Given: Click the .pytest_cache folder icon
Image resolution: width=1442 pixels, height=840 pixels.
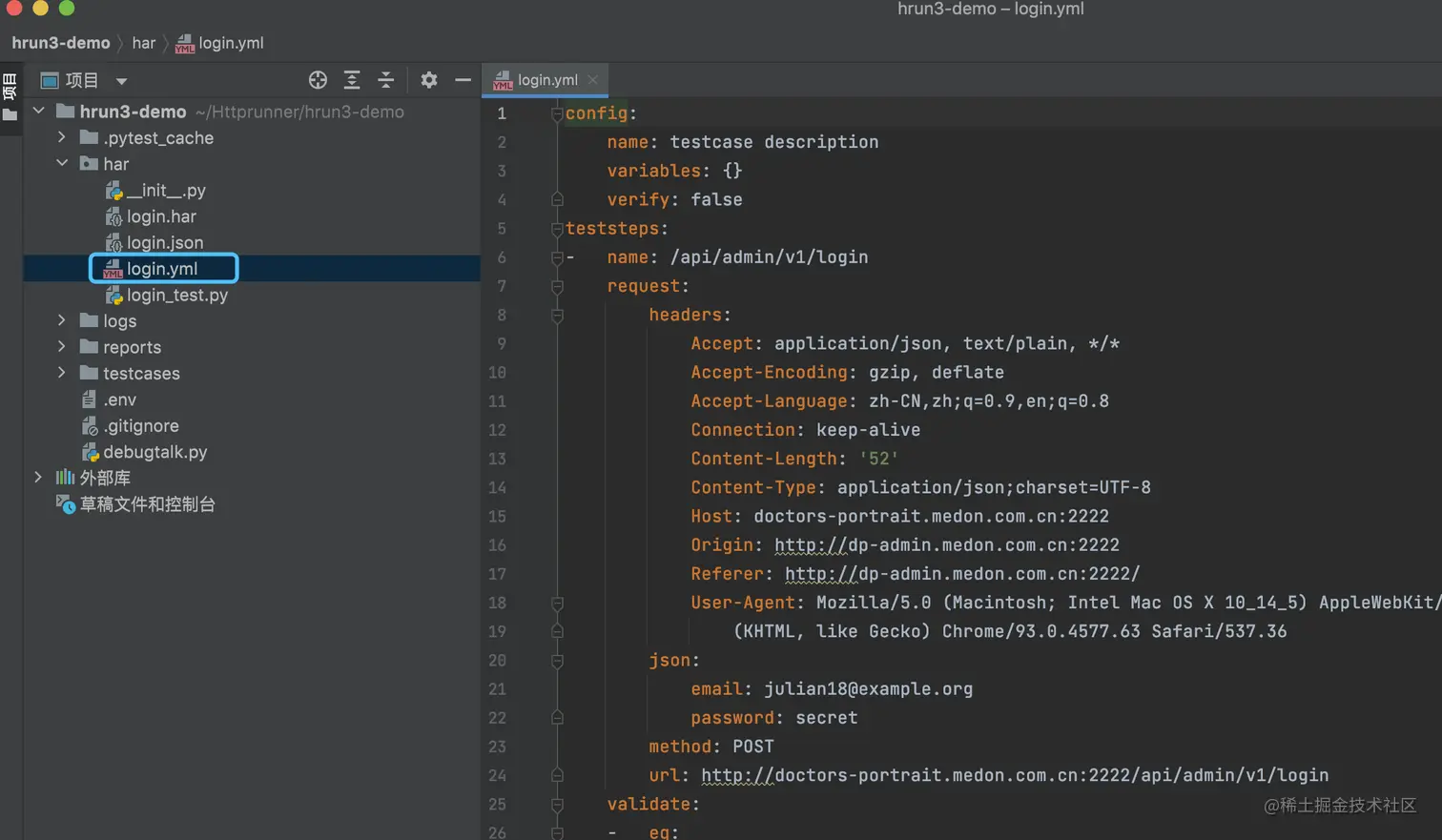Looking at the screenshot, I should tap(89, 137).
